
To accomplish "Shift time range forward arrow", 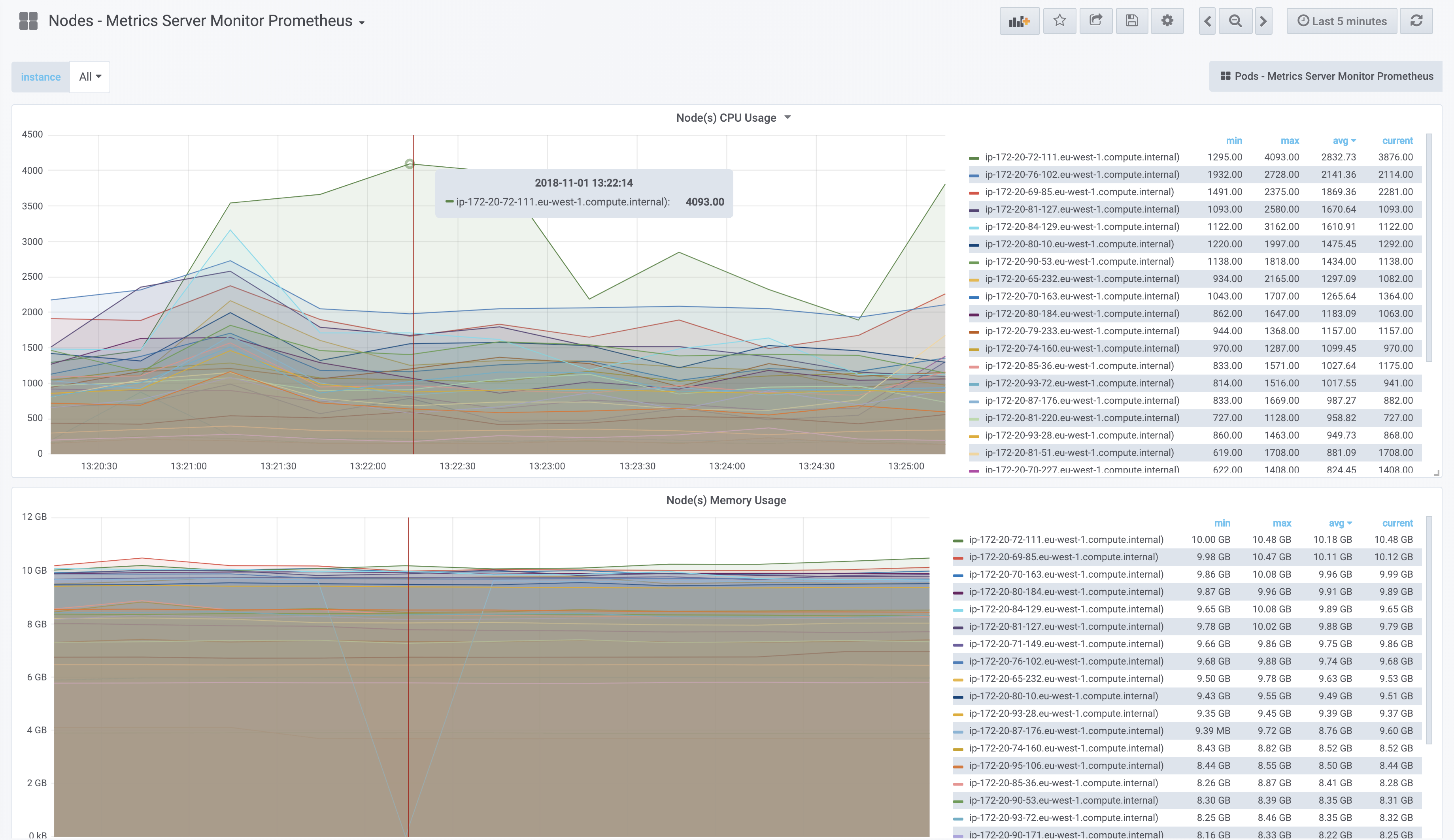I will click(x=1263, y=21).
